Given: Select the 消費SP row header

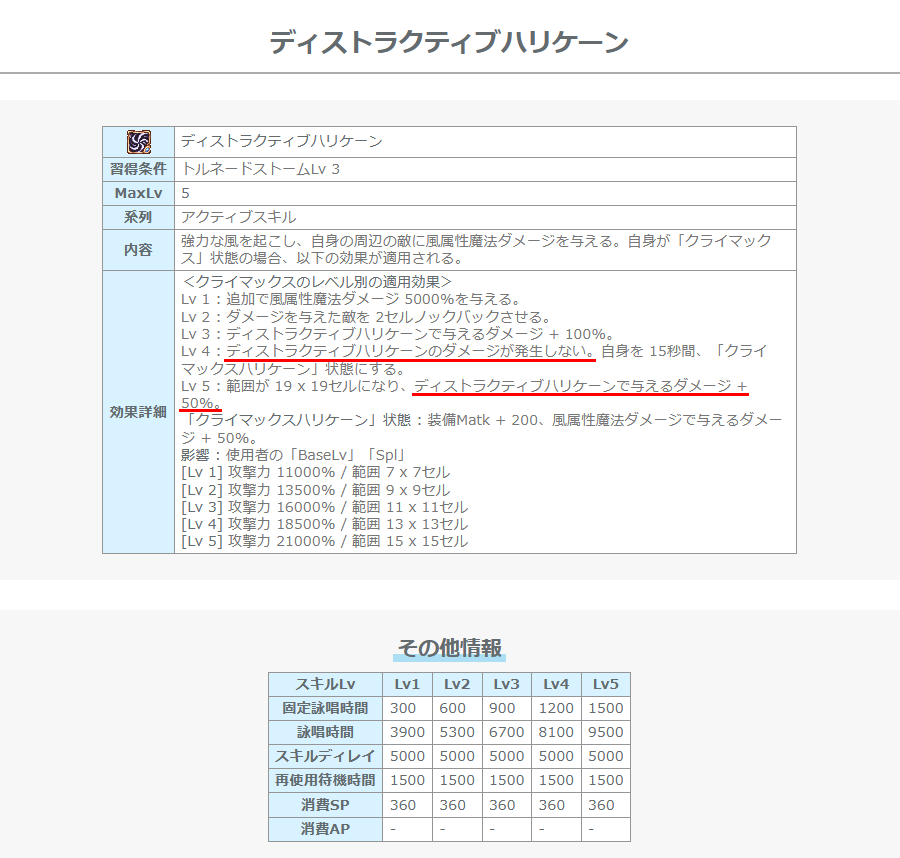Looking at the screenshot, I should pos(325,805).
